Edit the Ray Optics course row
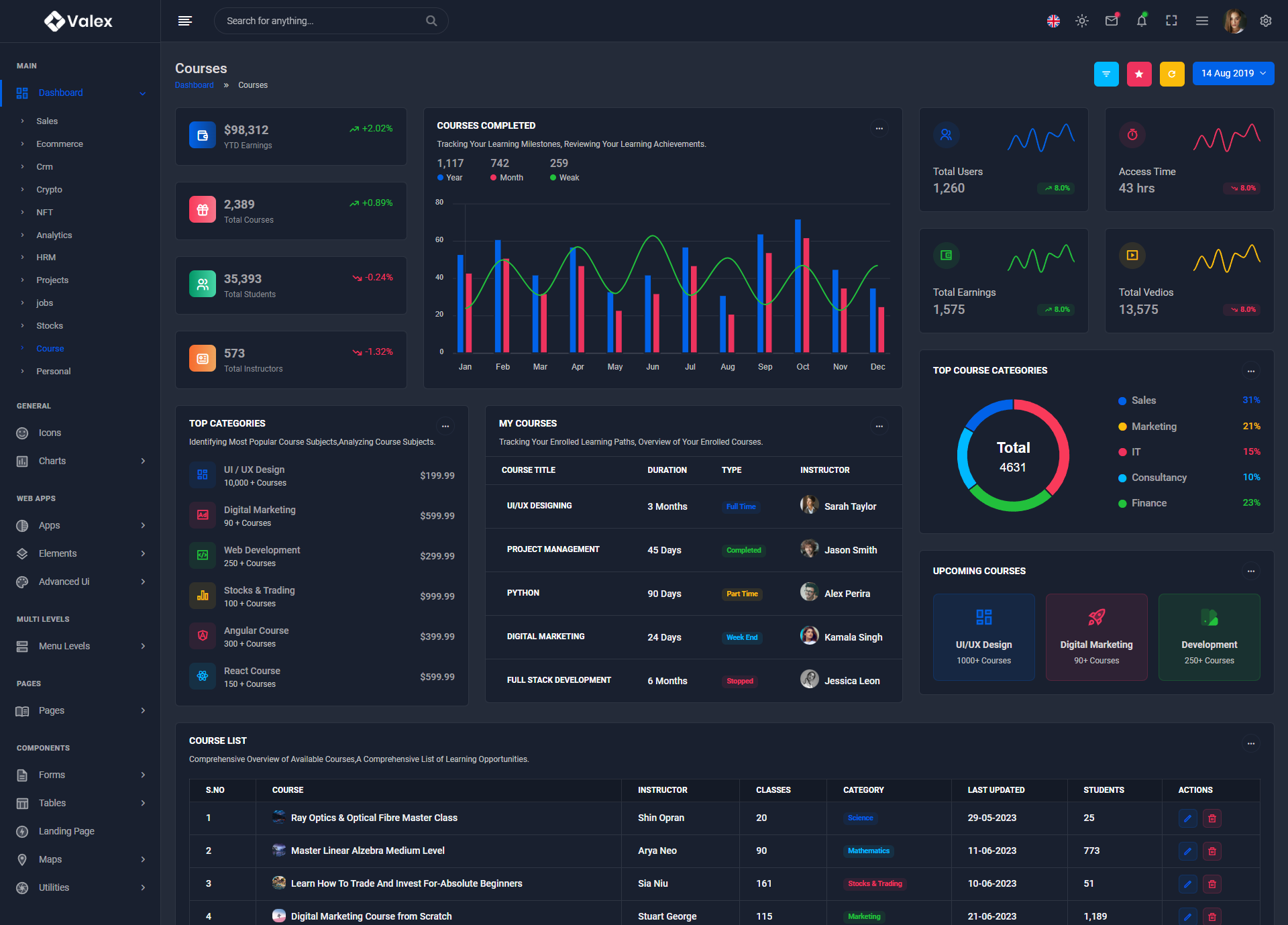 click(1187, 818)
